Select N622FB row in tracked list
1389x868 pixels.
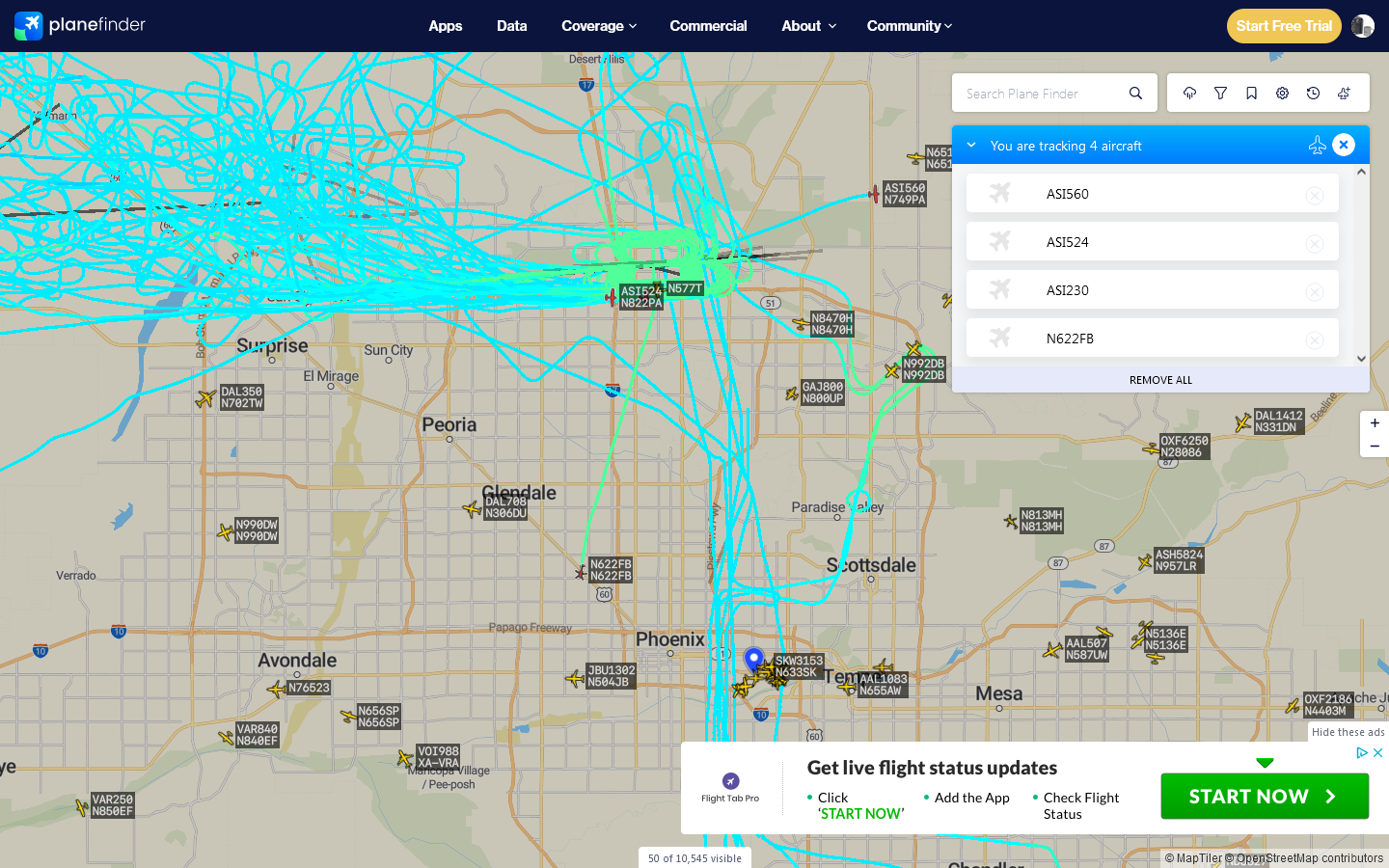click(1153, 338)
